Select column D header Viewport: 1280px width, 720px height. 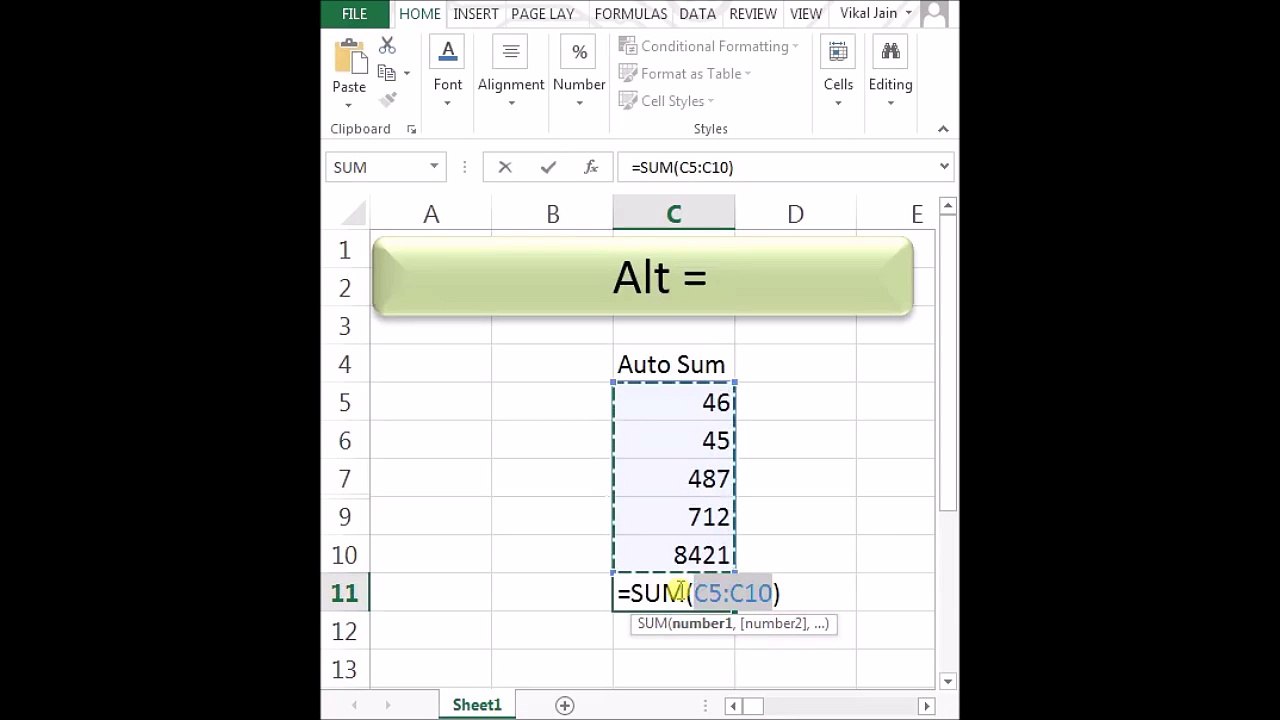(x=795, y=214)
